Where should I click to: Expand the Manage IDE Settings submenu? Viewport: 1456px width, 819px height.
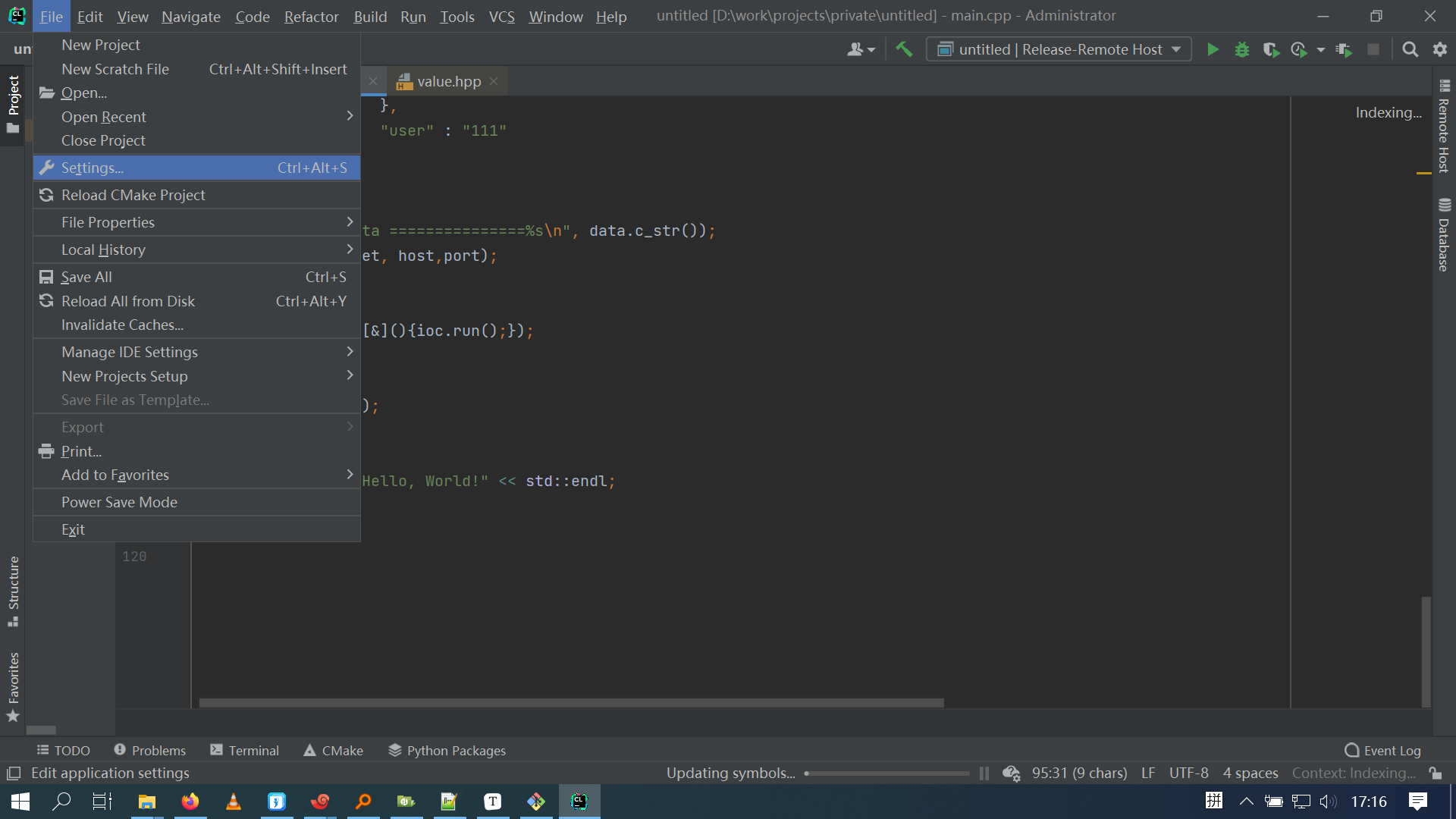pyautogui.click(x=129, y=351)
